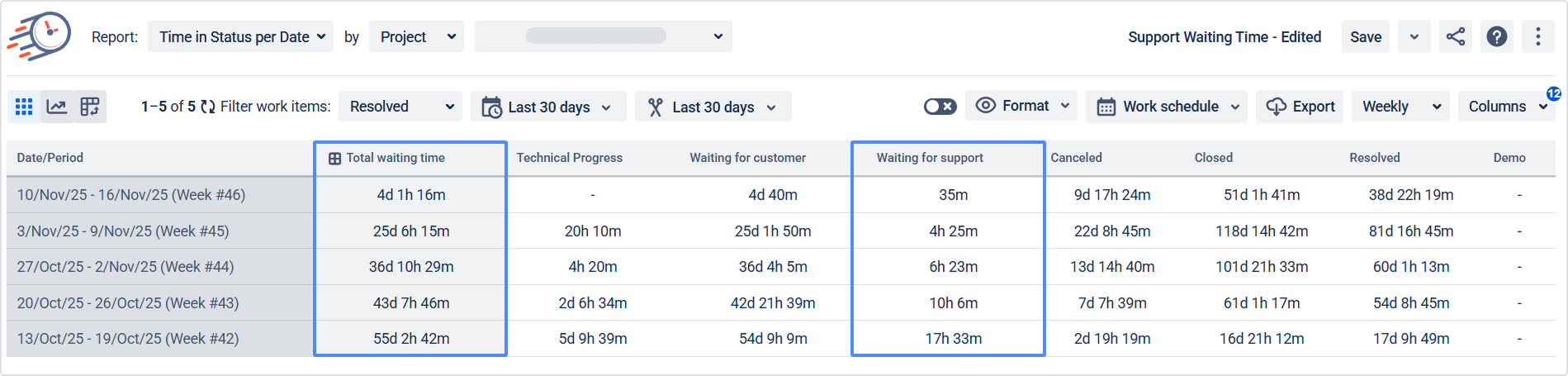
Task: Open the help question mark icon
Action: click(x=1497, y=36)
